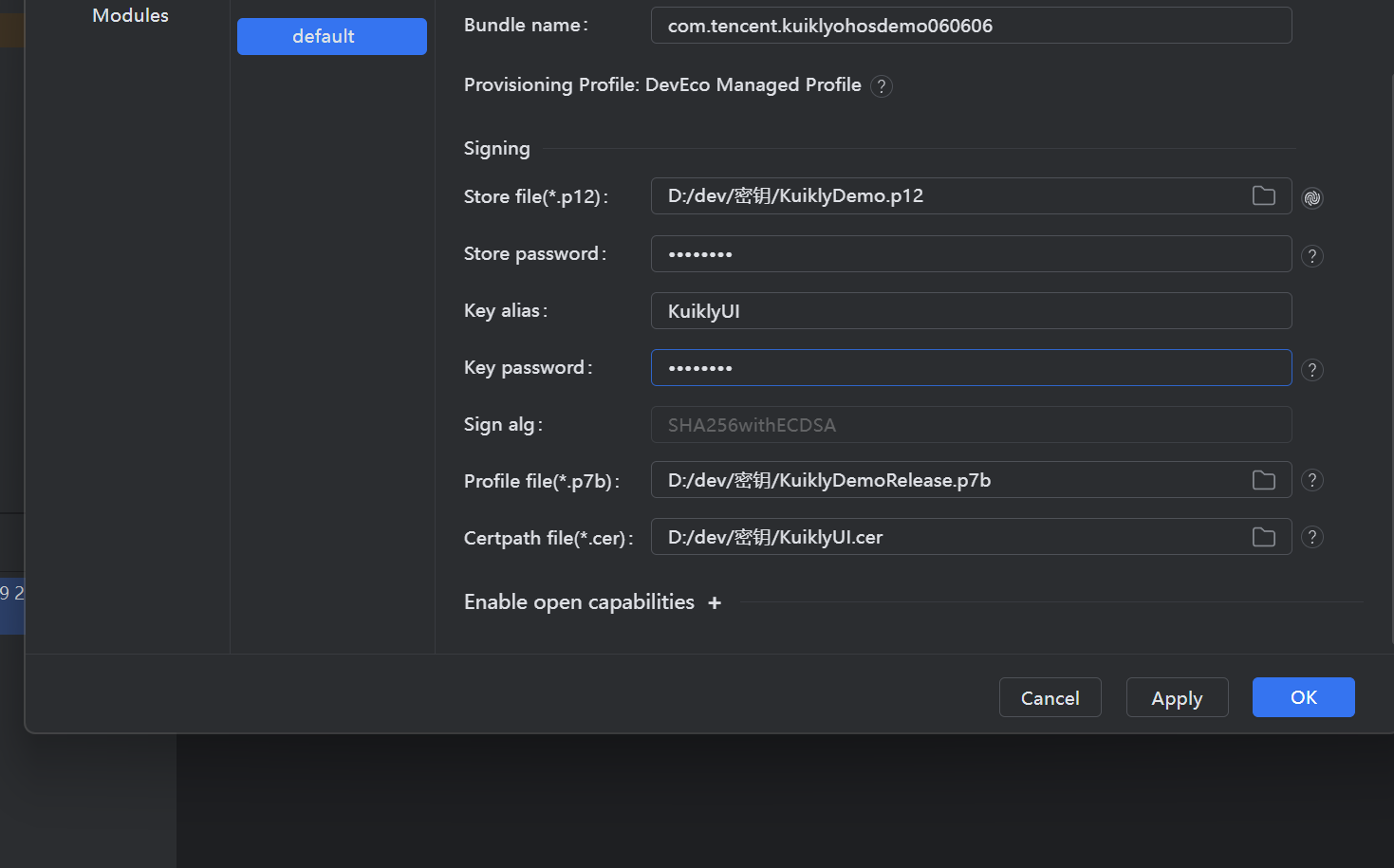Browse folder icon for Profile file (.p7b)
Image resolution: width=1394 pixels, height=868 pixels.
click(1264, 480)
